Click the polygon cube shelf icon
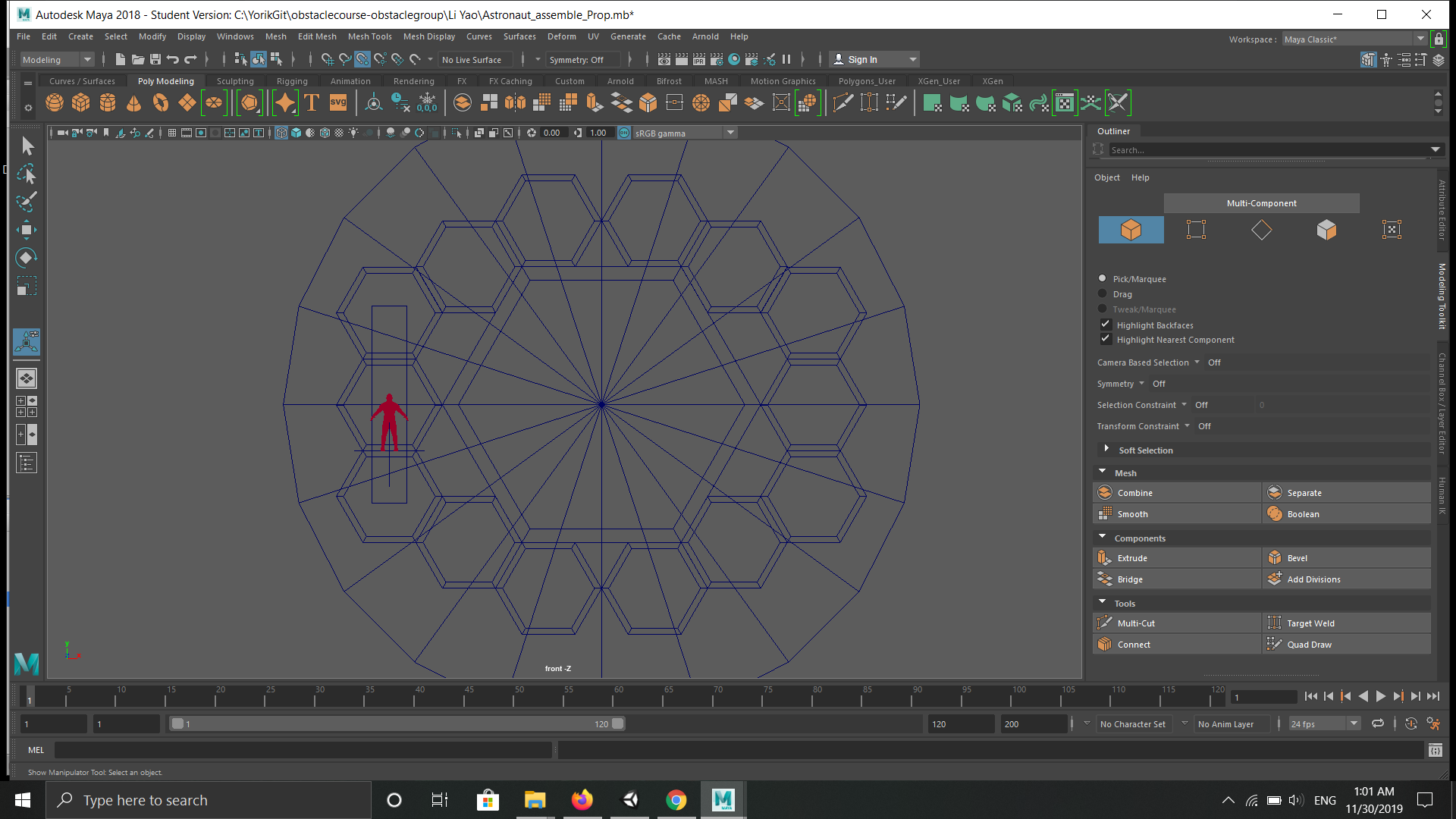1456x819 pixels. pyautogui.click(x=80, y=102)
